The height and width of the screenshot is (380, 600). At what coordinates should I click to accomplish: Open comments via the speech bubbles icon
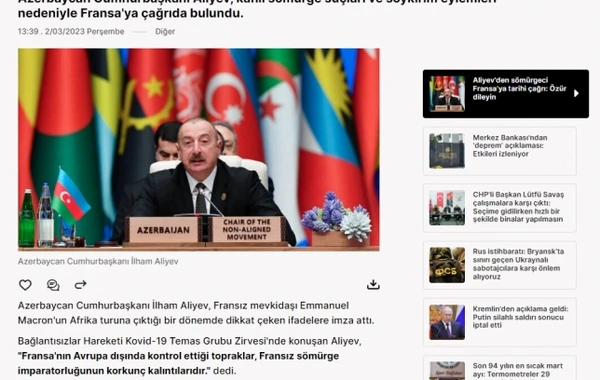(53, 285)
